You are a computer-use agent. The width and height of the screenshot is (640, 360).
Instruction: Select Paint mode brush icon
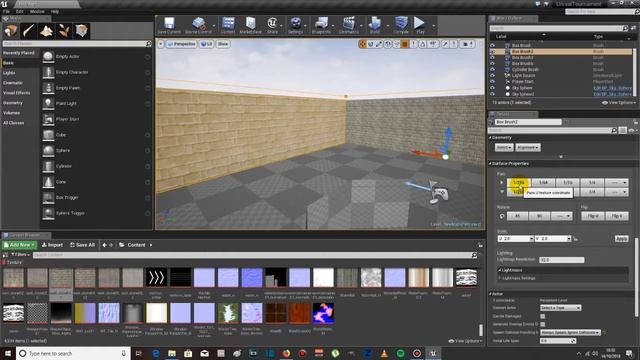29,31
